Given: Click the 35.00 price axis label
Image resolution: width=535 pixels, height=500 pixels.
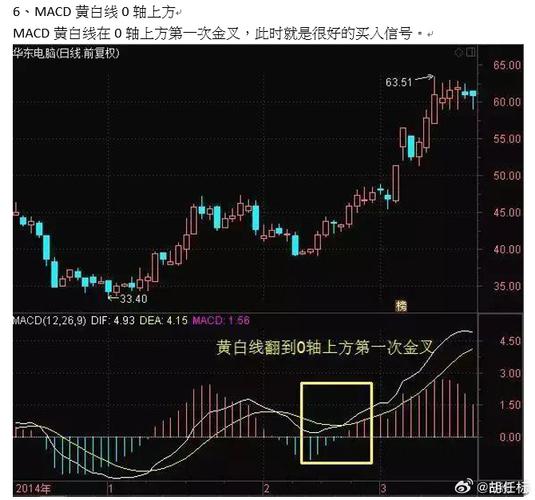Looking at the screenshot, I should 507,286.
